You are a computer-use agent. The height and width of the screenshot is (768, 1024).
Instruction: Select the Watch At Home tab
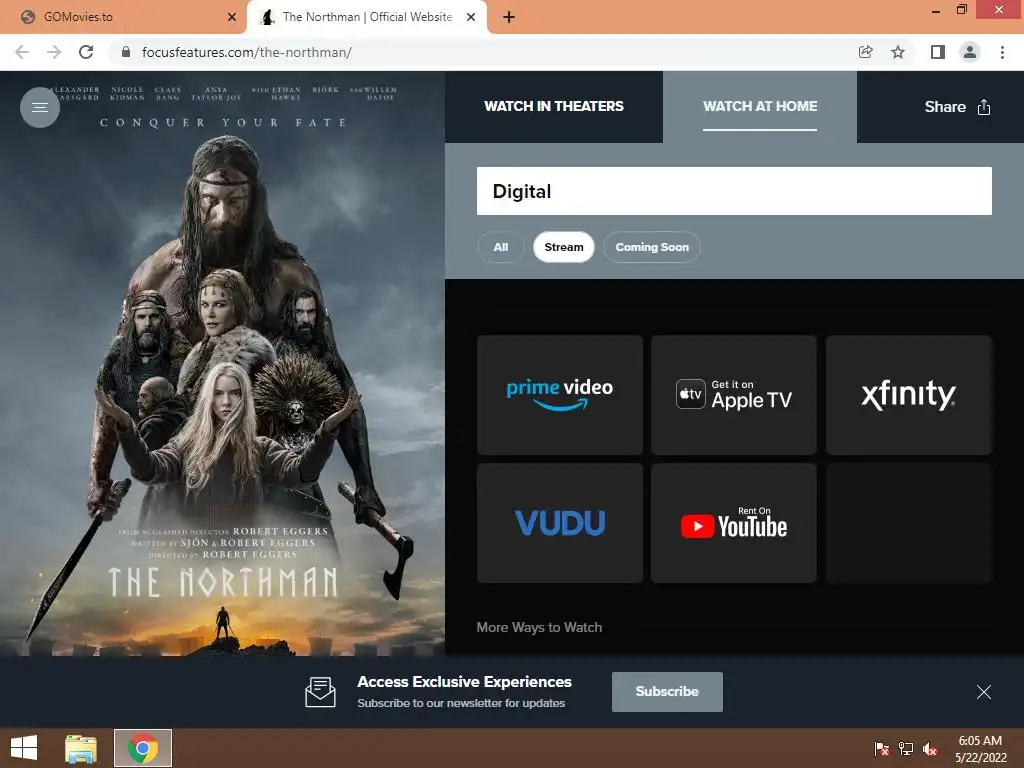point(760,106)
